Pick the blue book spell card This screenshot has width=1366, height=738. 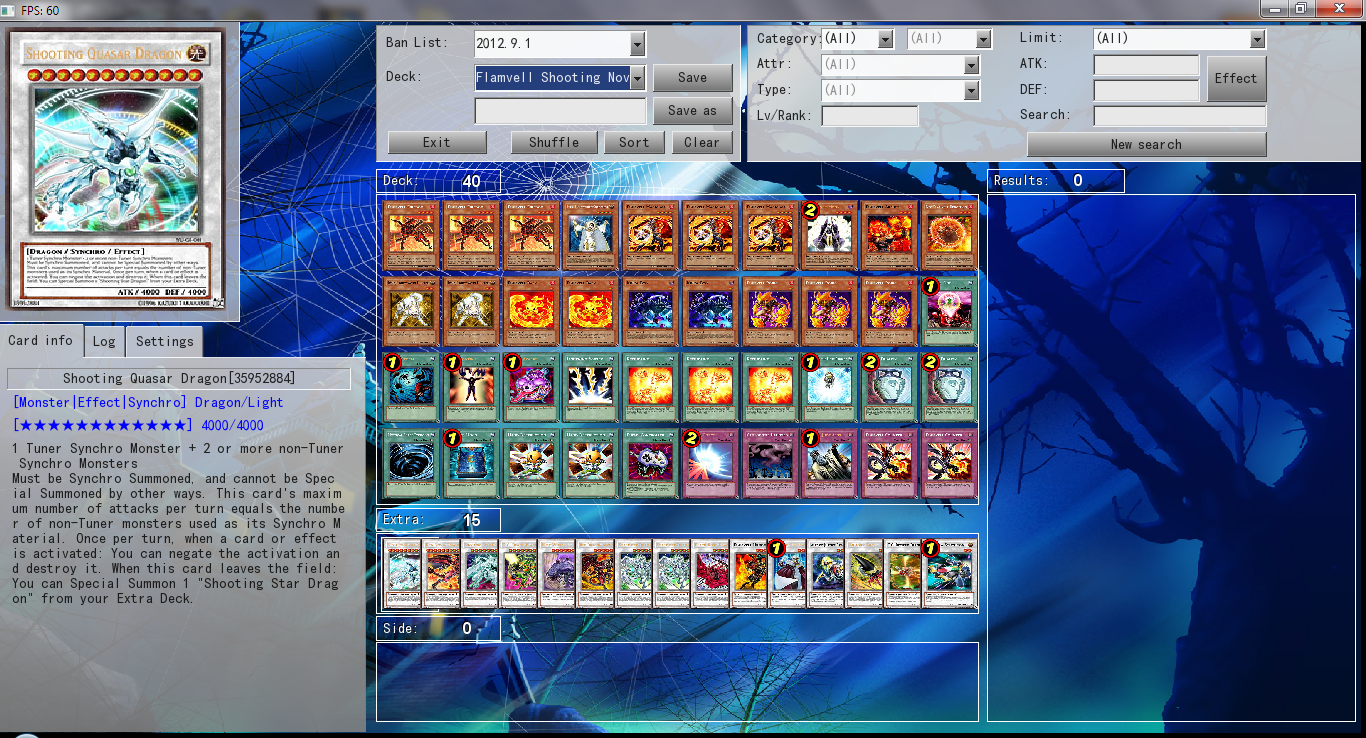472,463
